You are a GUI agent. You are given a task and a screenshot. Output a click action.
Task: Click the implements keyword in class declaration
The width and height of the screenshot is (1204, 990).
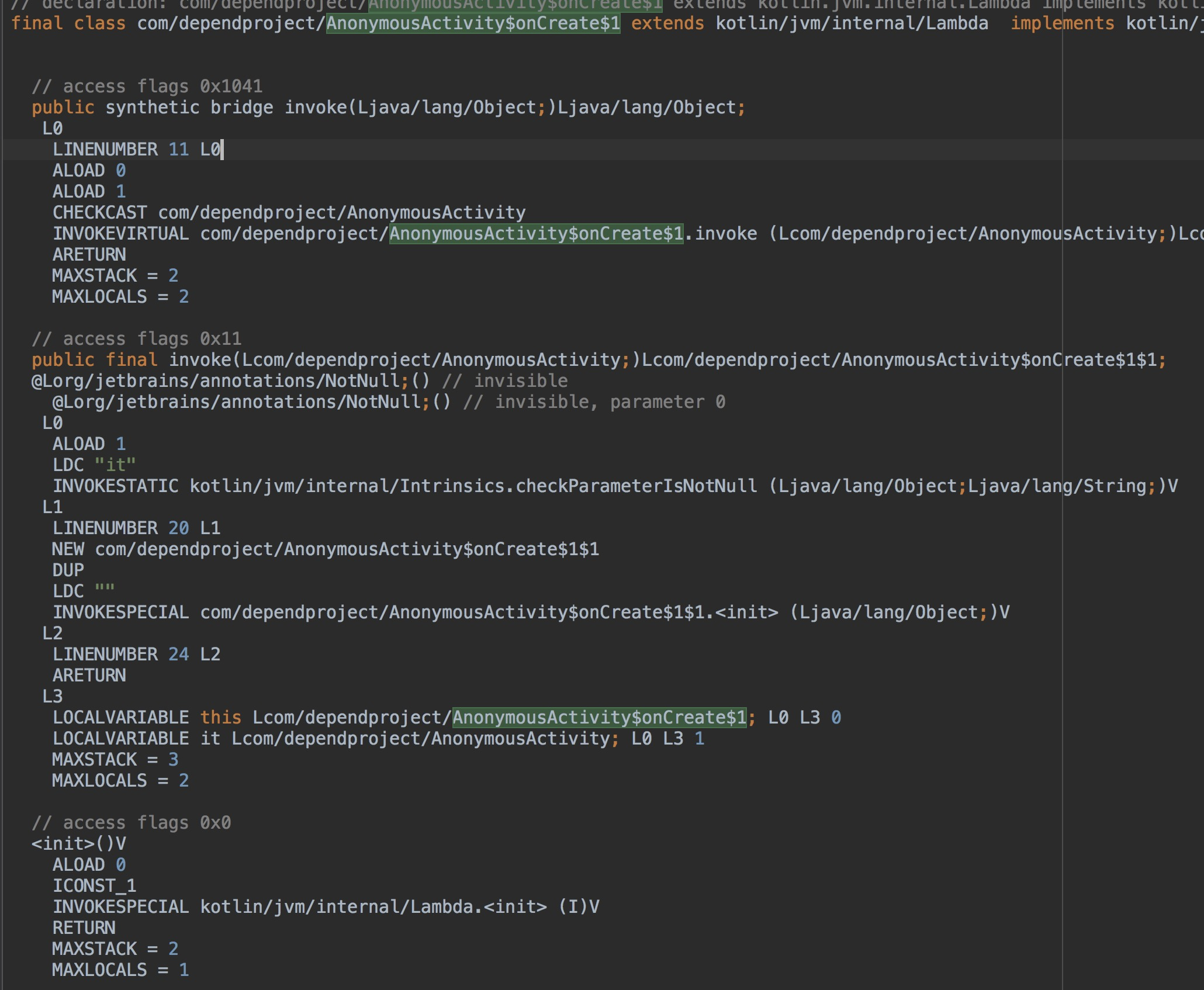[1063, 23]
